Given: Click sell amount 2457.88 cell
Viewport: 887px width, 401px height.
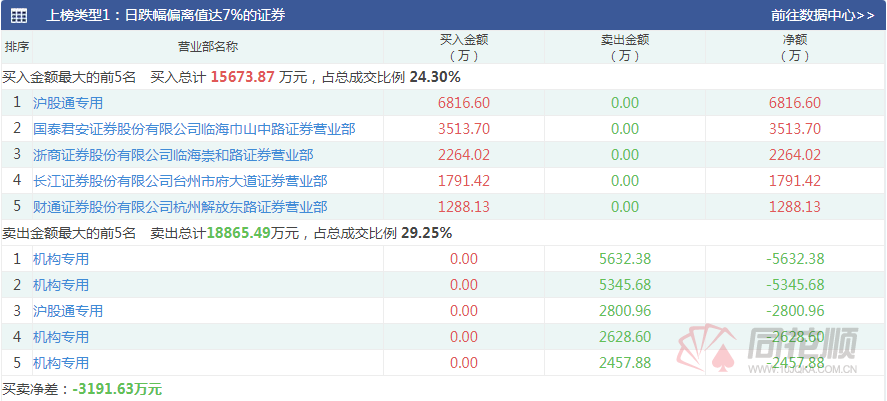Looking at the screenshot, I should point(625,363).
